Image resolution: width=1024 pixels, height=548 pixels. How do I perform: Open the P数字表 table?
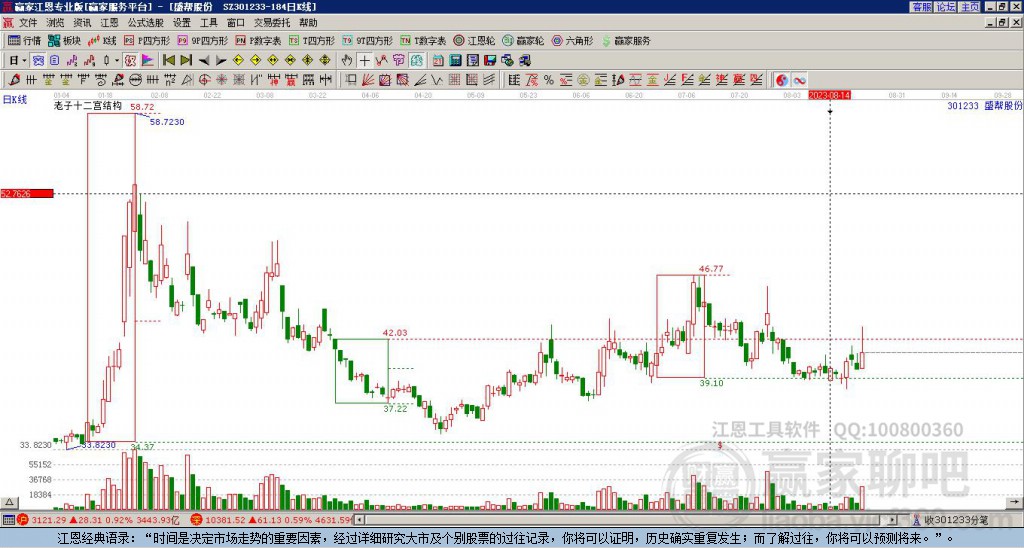coord(258,40)
